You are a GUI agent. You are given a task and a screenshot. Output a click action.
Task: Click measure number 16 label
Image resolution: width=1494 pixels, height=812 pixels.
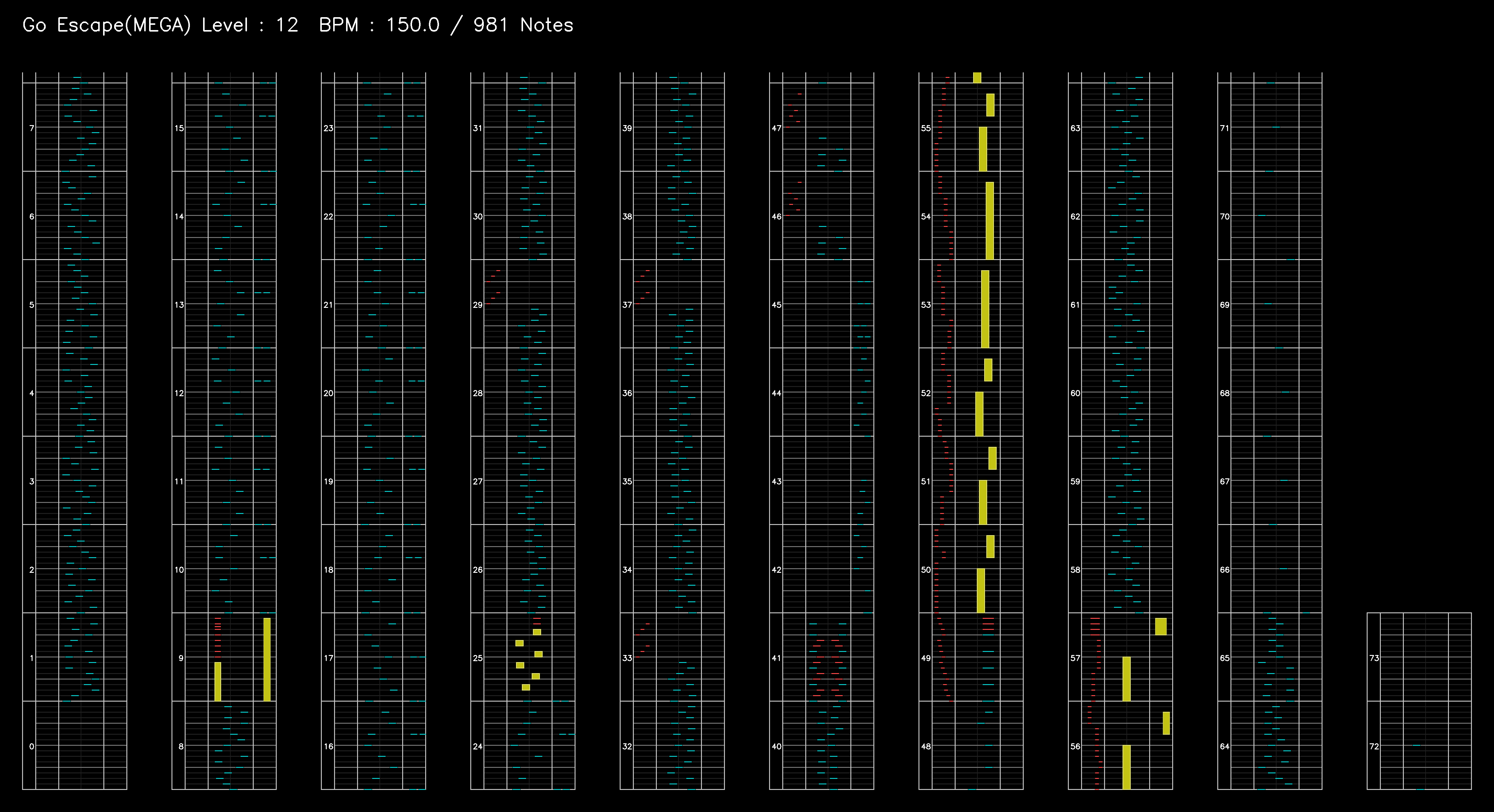point(328,746)
